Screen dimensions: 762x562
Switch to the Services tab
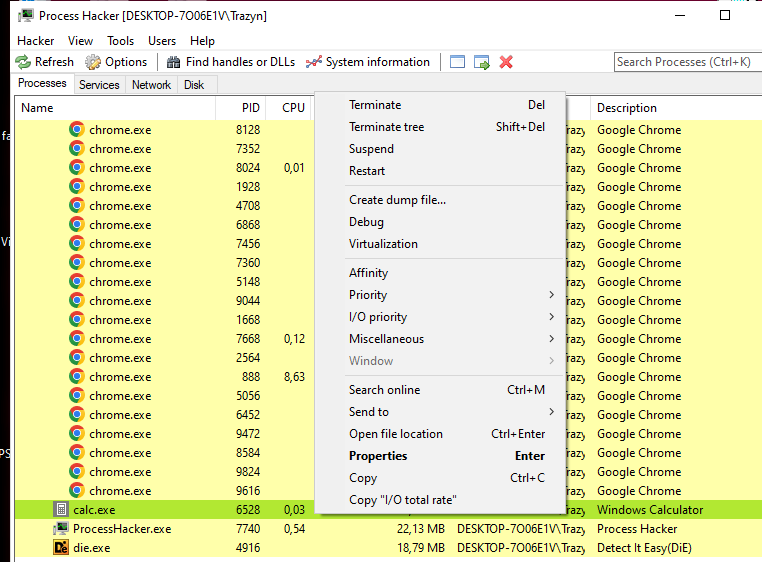pos(99,85)
